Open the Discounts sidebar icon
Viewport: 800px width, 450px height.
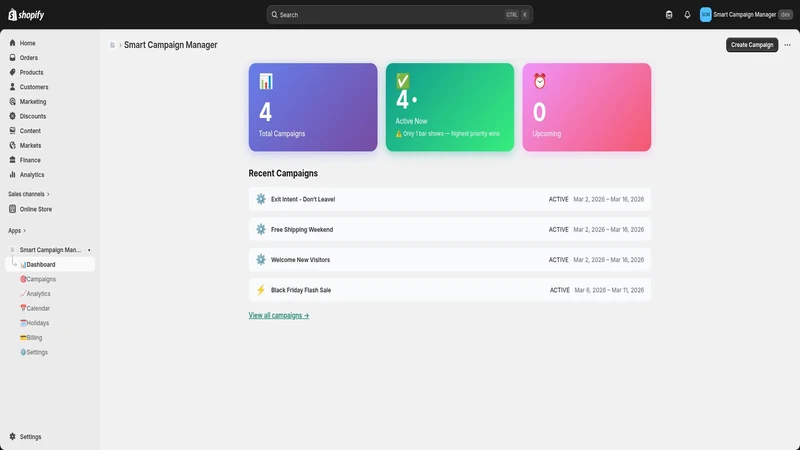pos(12,116)
